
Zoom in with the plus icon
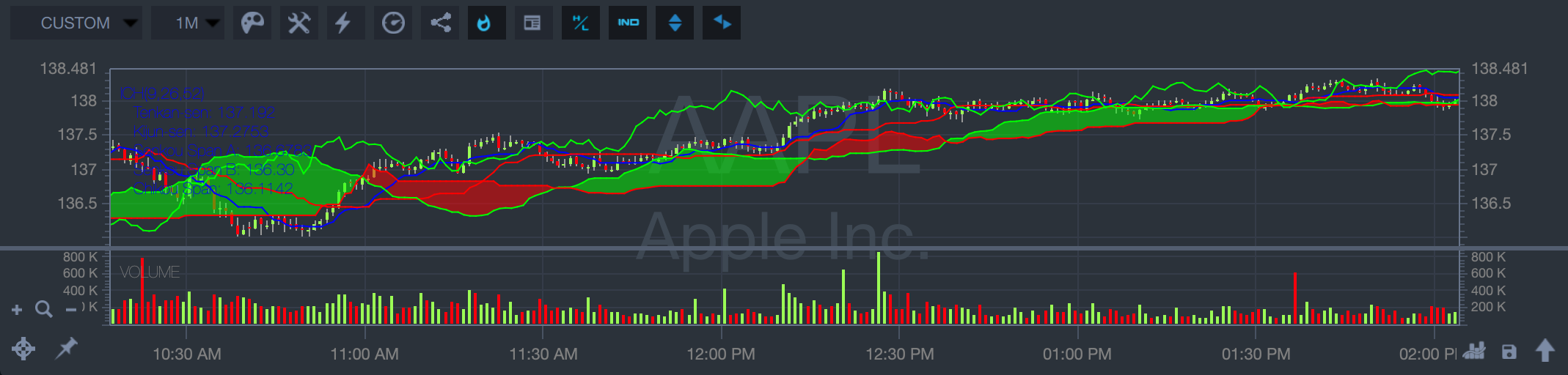click(x=17, y=310)
